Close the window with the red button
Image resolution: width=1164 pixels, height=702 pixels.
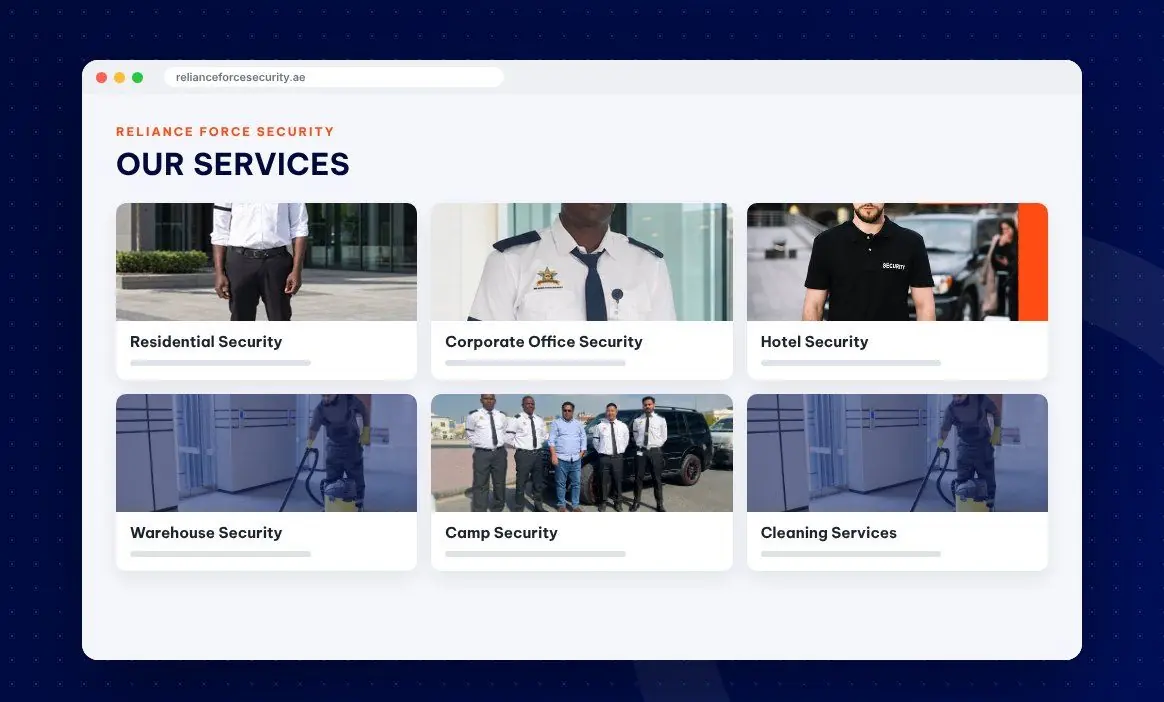pyautogui.click(x=102, y=77)
